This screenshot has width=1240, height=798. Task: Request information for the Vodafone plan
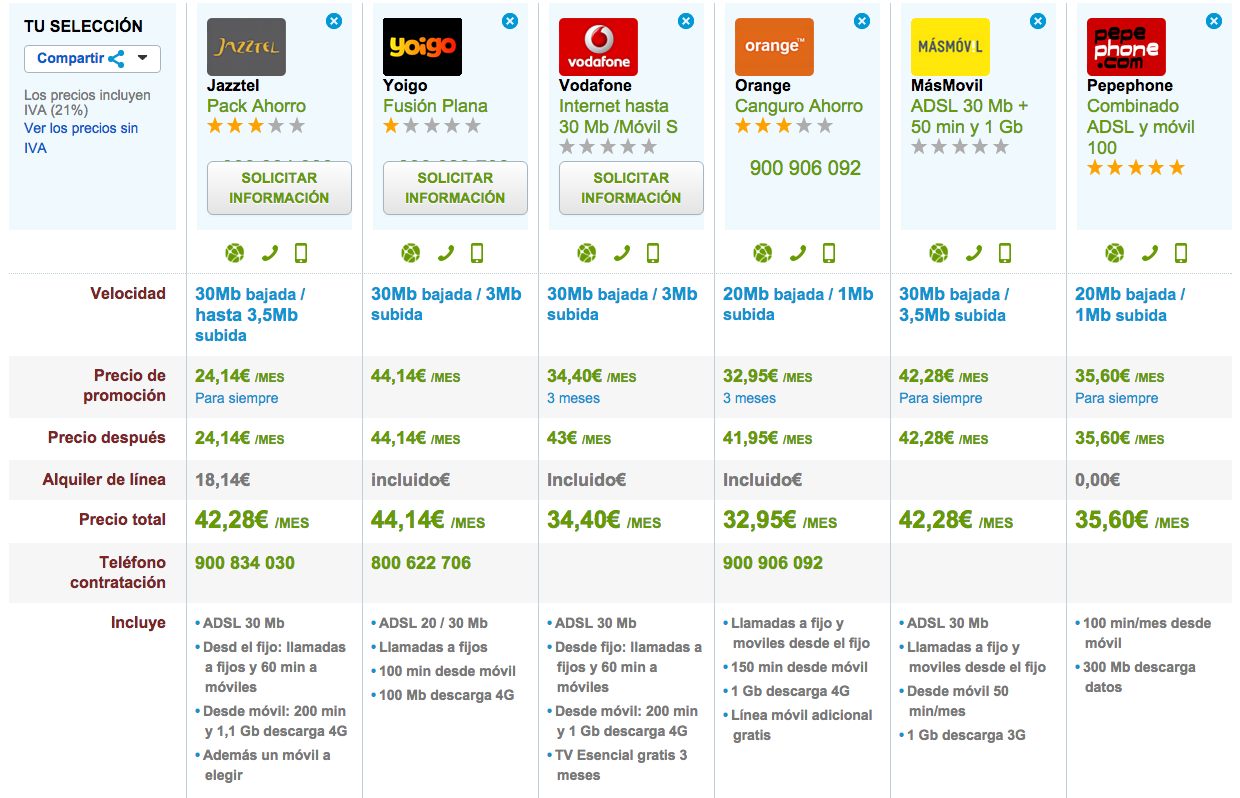[x=631, y=188]
